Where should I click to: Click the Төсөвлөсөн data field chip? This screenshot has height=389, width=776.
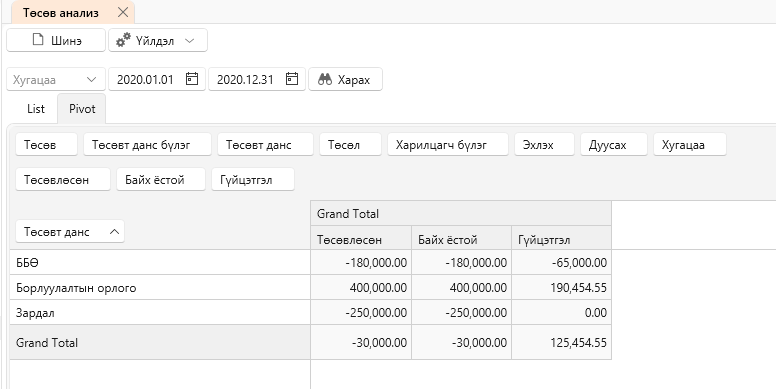(x=63, y=179)
